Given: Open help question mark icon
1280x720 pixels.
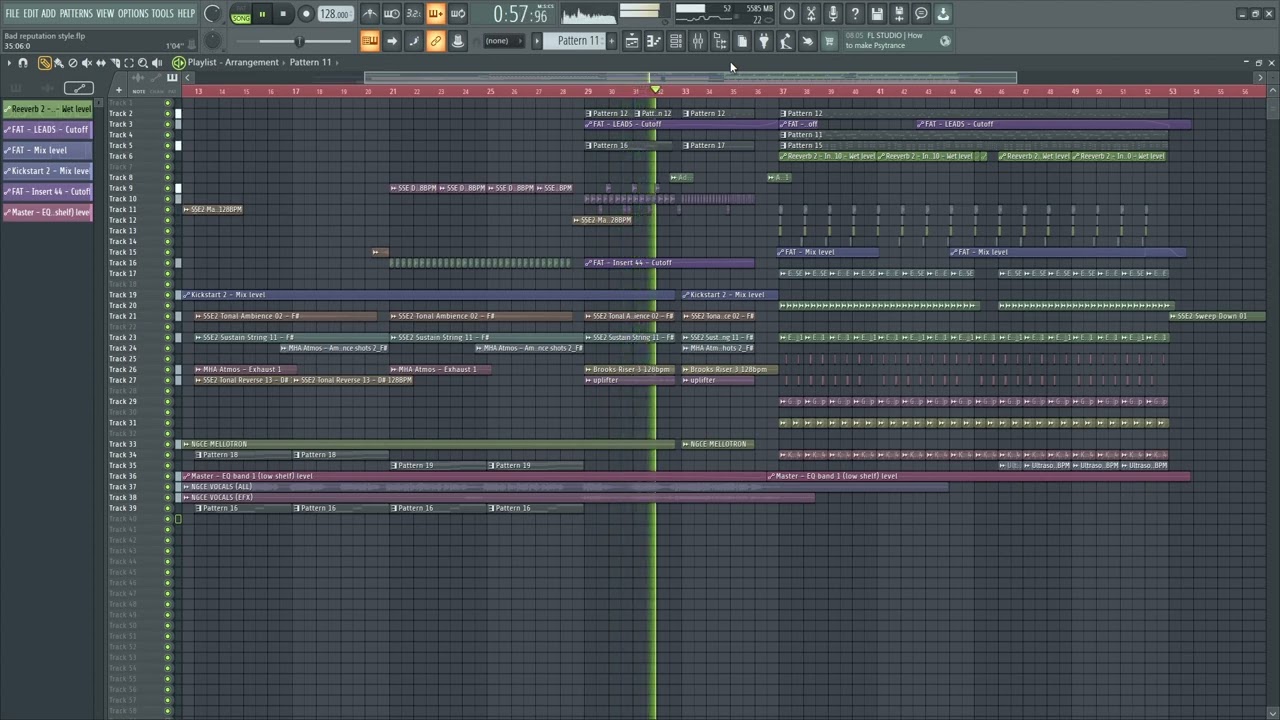Looking at the screenshot, I should [x=856, y=14].
